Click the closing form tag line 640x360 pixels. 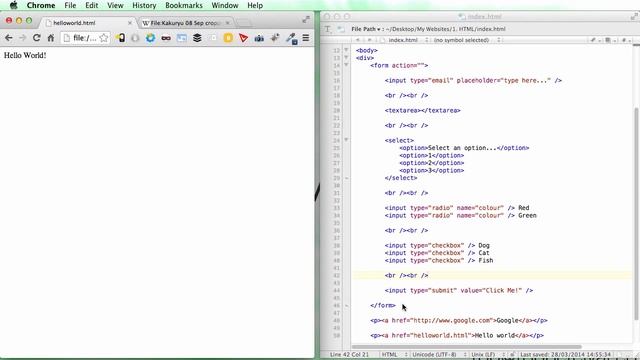(383, 305)
